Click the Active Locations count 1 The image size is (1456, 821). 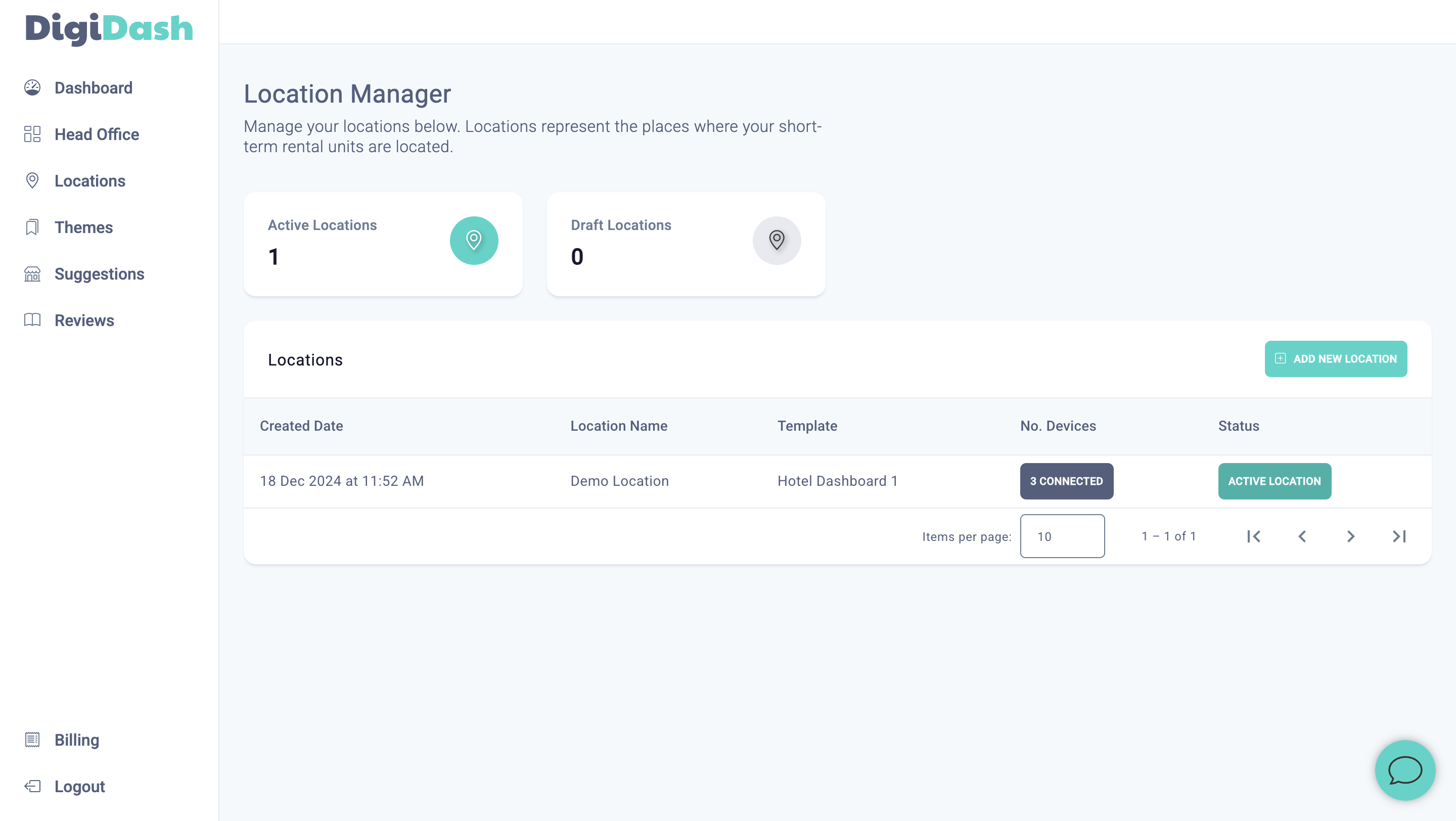[x=274, y=256]
